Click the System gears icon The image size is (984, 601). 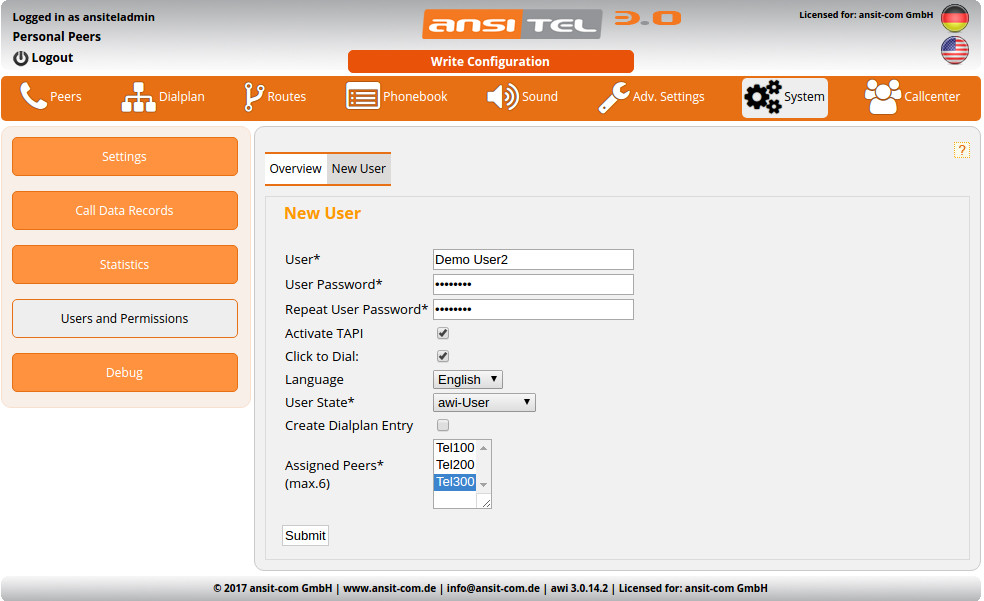click(763, 97)
